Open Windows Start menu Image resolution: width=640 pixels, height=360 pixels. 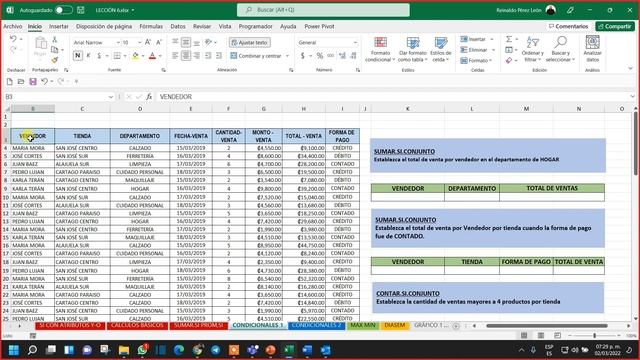(x=13, y=350)
